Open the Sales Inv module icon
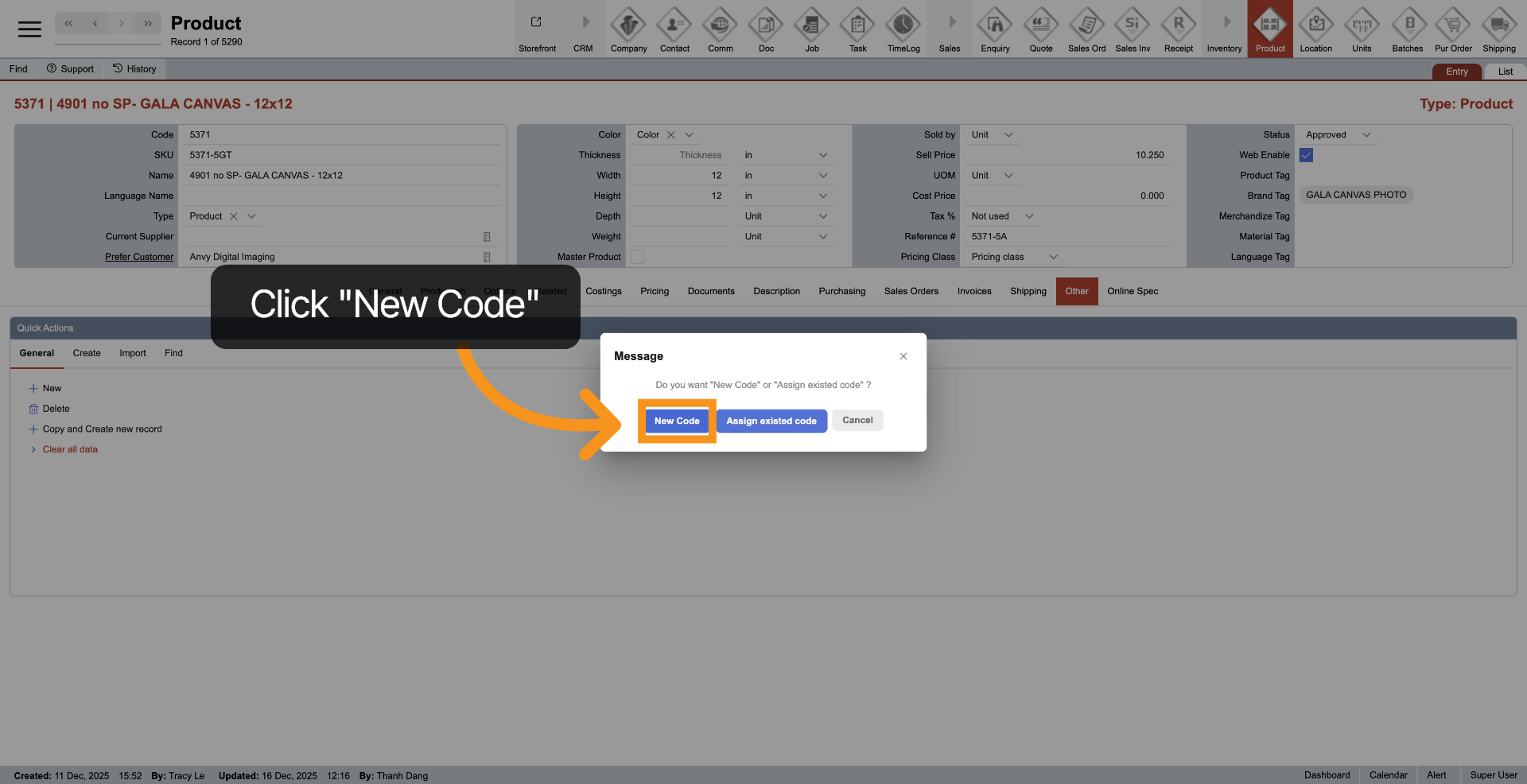 [x=1132, y=26]
